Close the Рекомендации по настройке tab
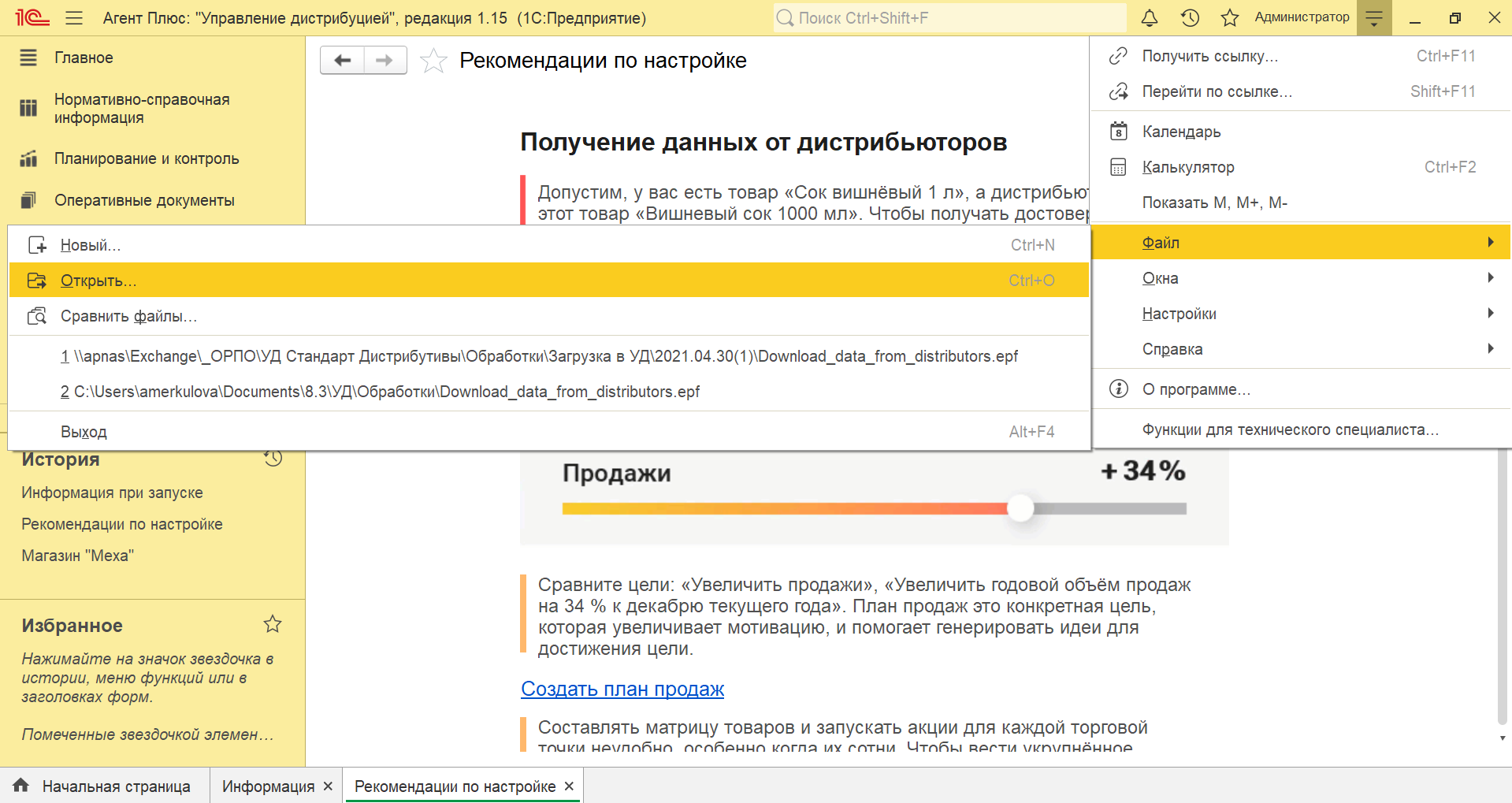 (569, 786)
